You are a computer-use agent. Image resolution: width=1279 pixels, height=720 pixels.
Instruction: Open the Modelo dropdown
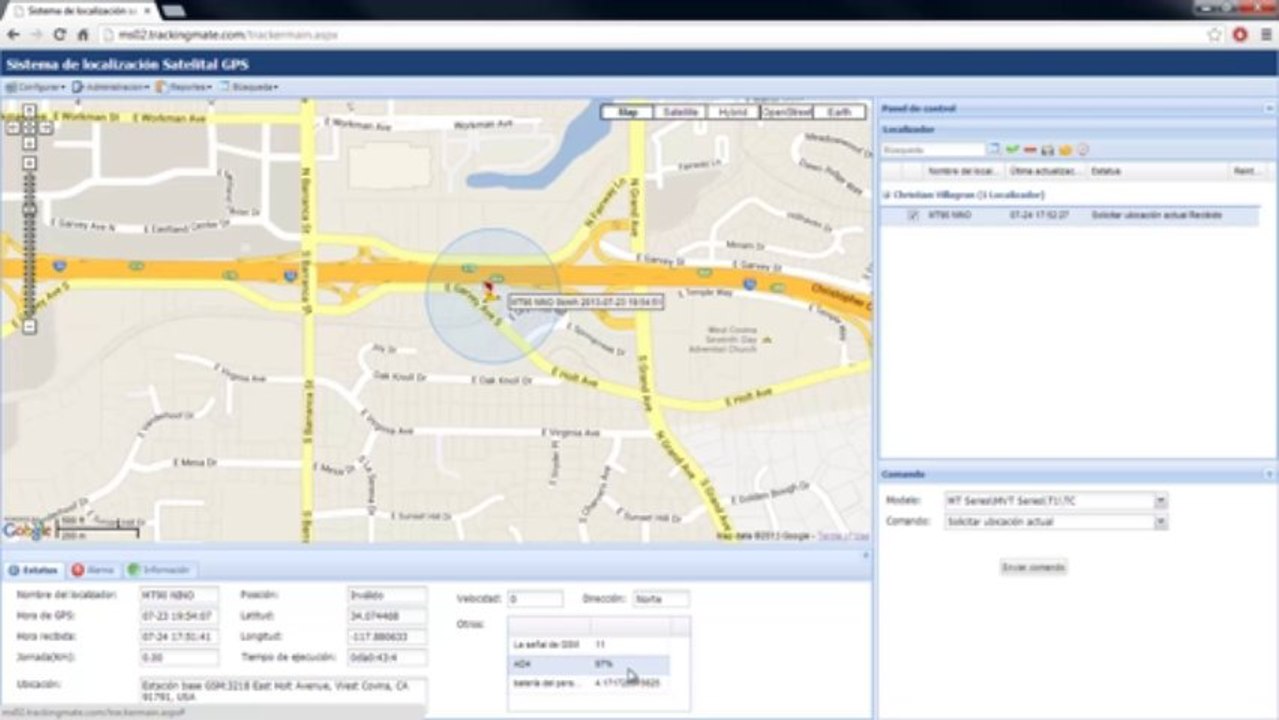pos(1161,500)
